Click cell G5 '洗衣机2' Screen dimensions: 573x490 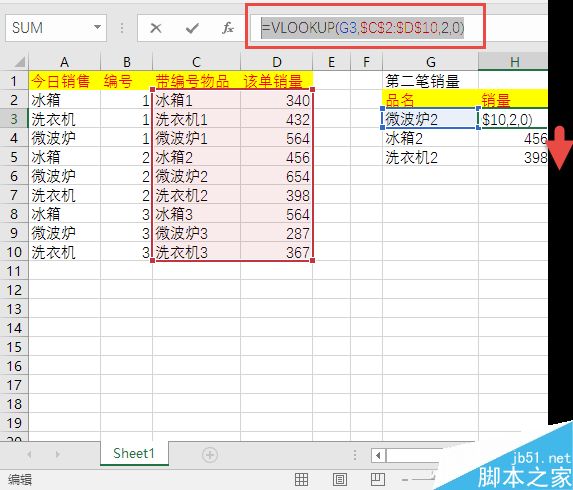(430, 157)
